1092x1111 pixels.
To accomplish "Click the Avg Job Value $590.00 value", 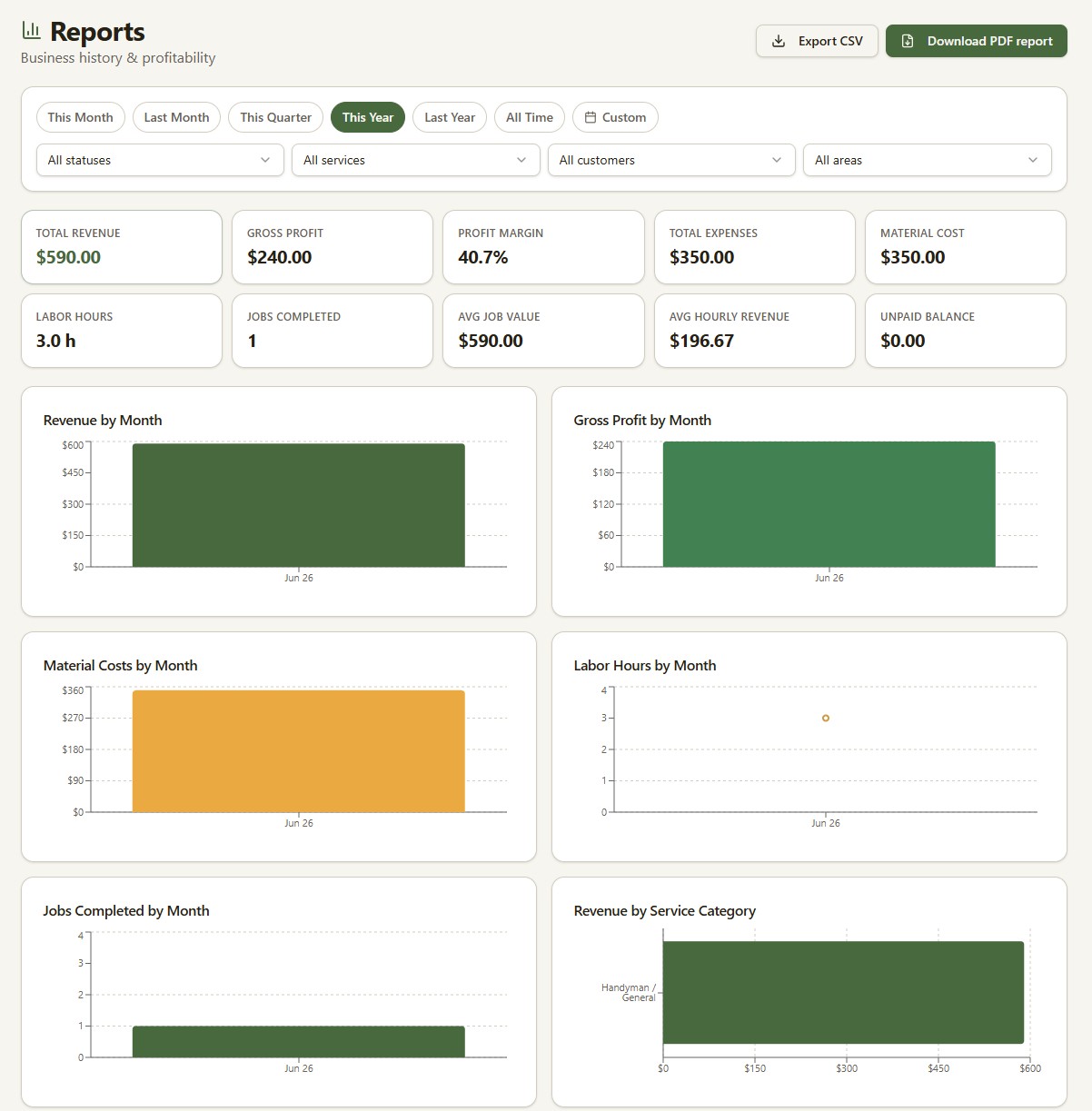I will (491, 341).
